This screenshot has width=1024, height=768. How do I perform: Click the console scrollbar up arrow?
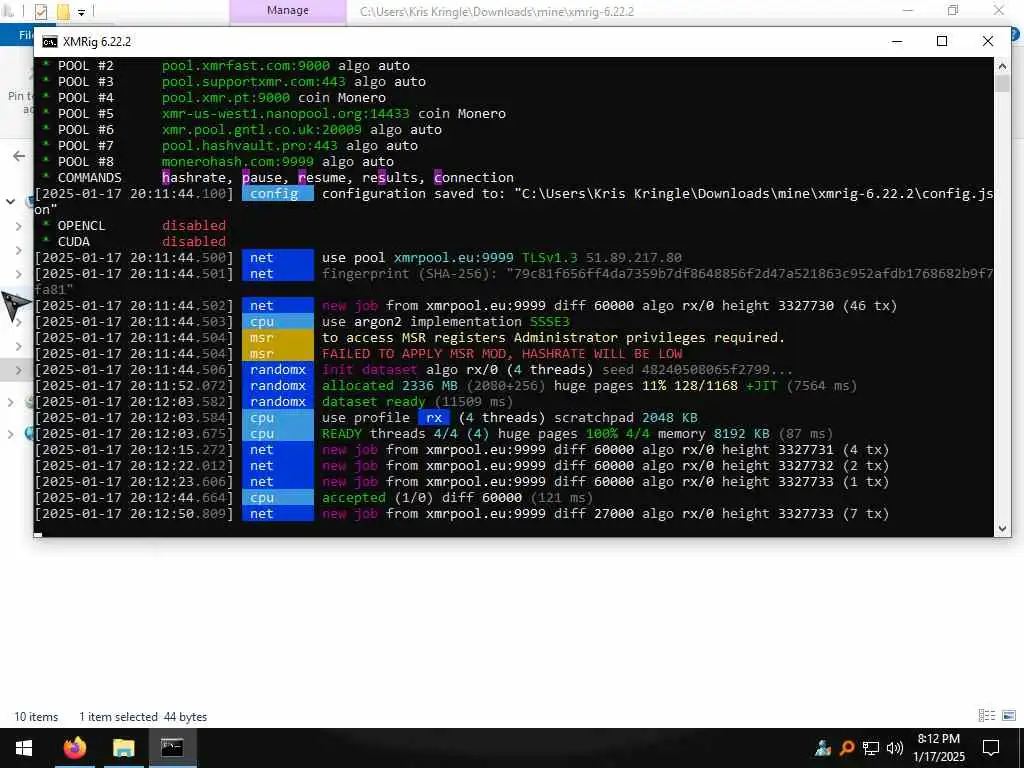click(1002, 65)
